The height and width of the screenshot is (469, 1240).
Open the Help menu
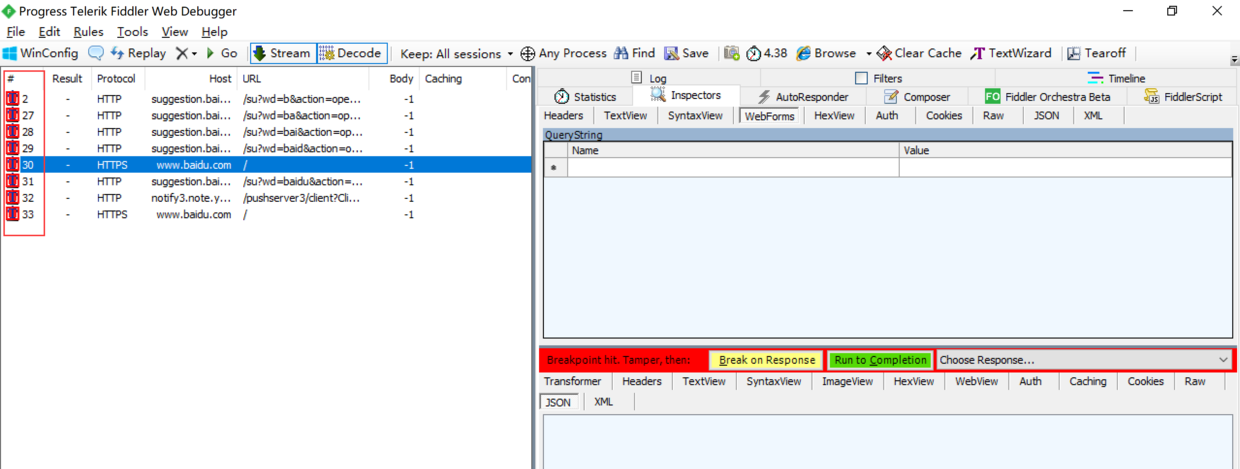click(214, 32)
